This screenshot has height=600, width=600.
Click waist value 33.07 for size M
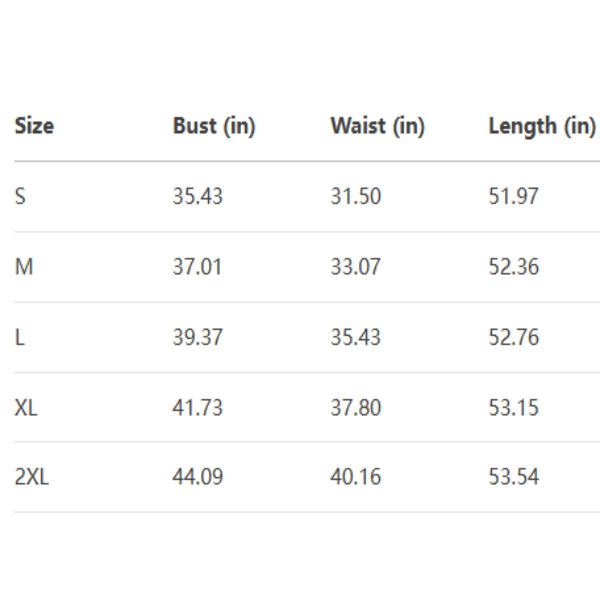(355, 267)
